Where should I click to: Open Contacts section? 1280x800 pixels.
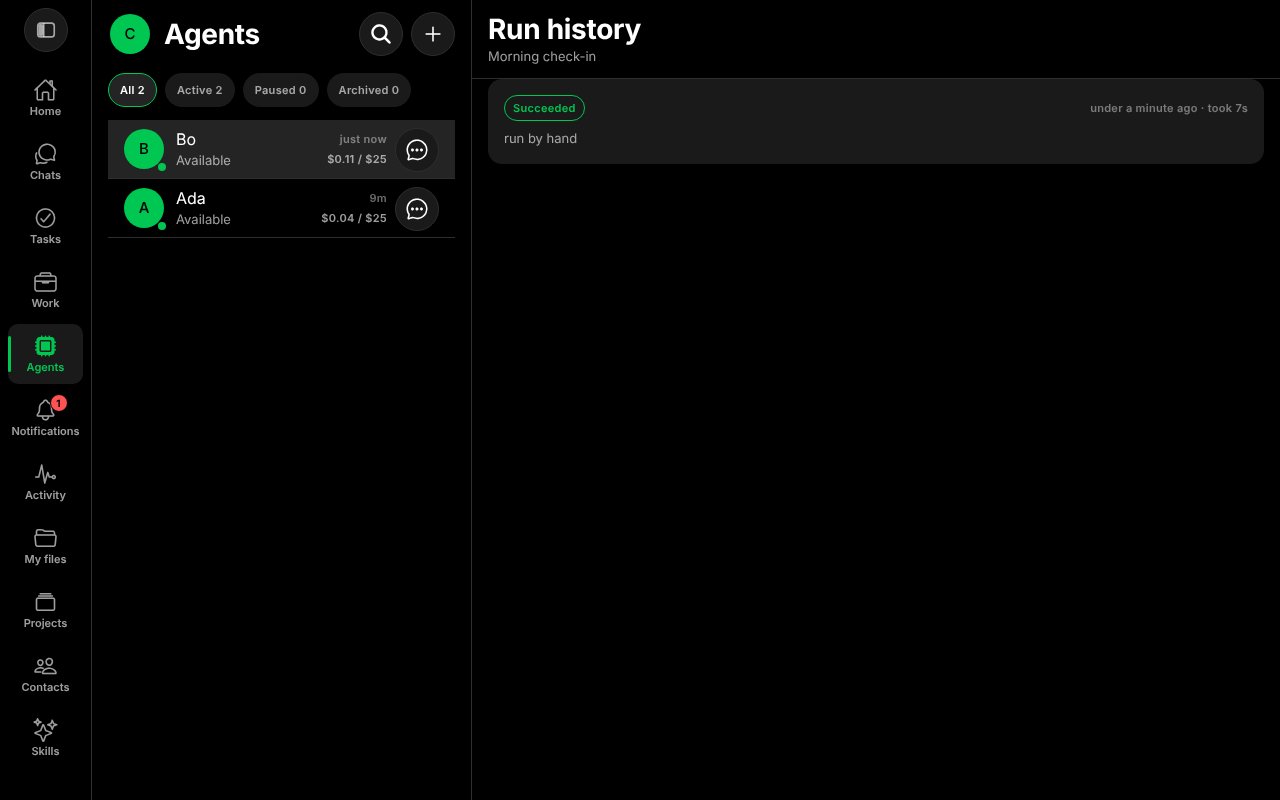[x=45, y=674]
